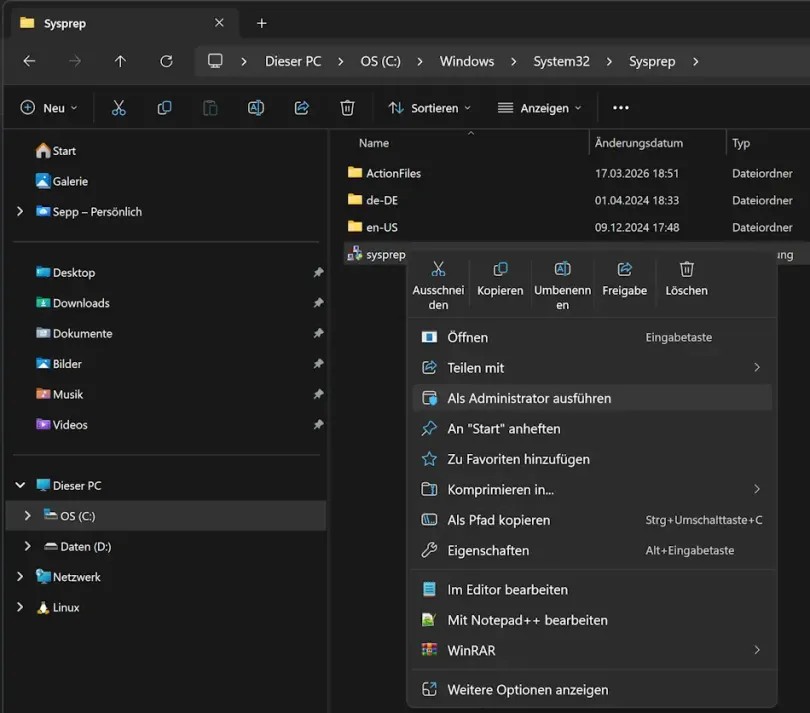Click chevron after Windows in address bar
Viewport: 810px width, 713px height.
click(x=513, y=61)
